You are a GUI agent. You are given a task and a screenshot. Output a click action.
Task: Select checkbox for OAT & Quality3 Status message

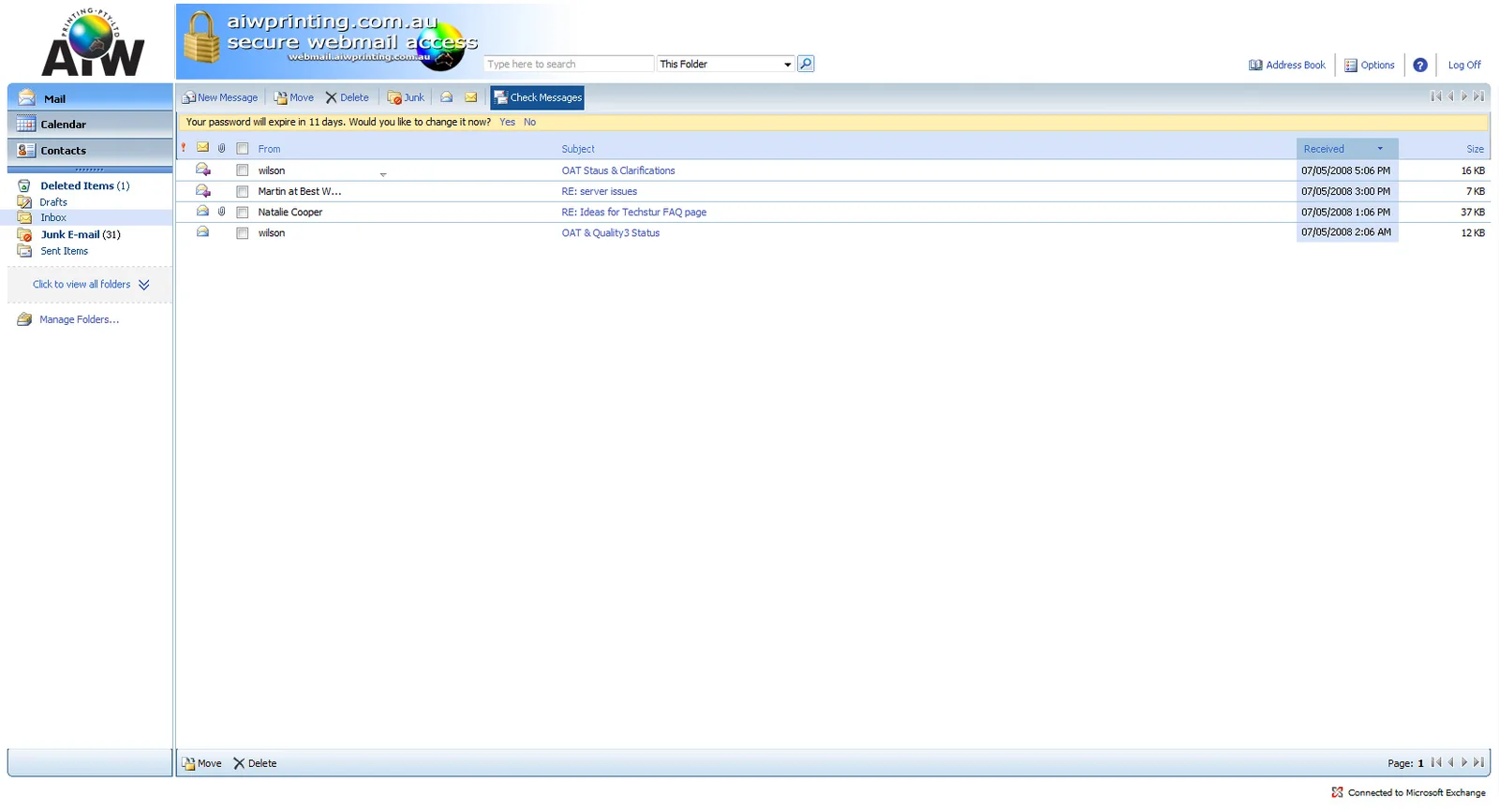coord(243,232)
